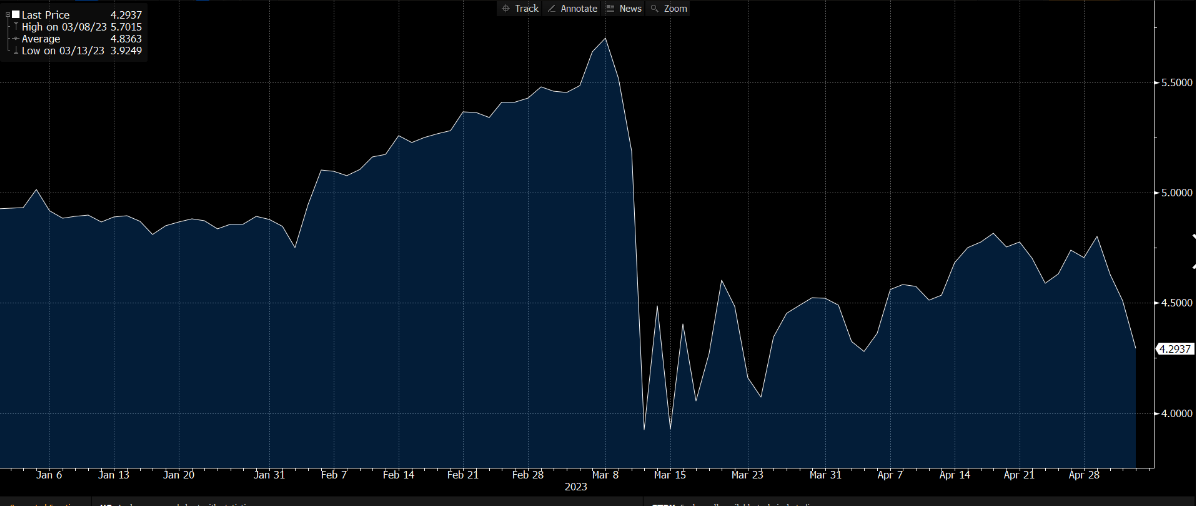1196x506 pixels.
Task: Click the Apr 28 date axis label
Action: tap(1085, 475)
